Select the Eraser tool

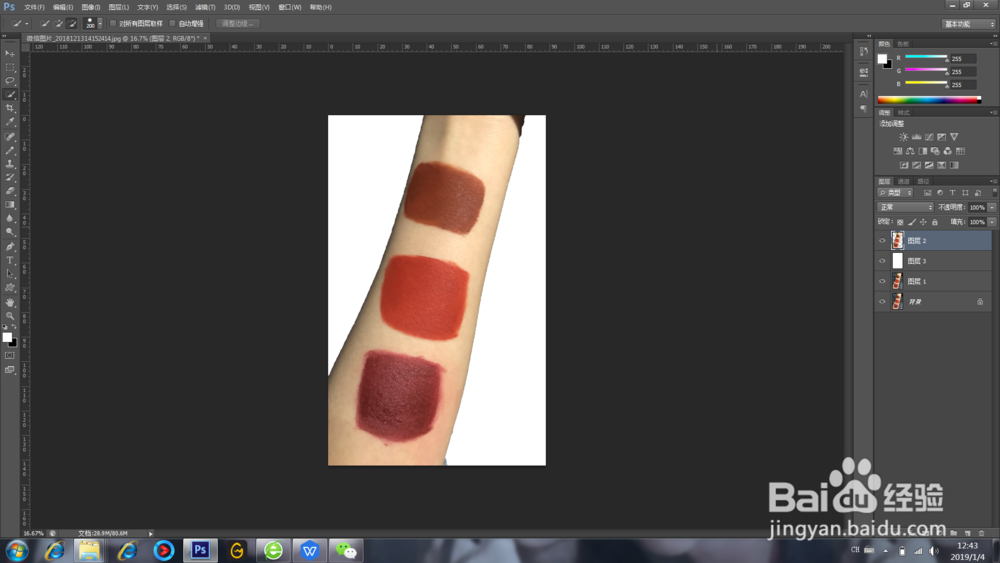pos(10,191)
